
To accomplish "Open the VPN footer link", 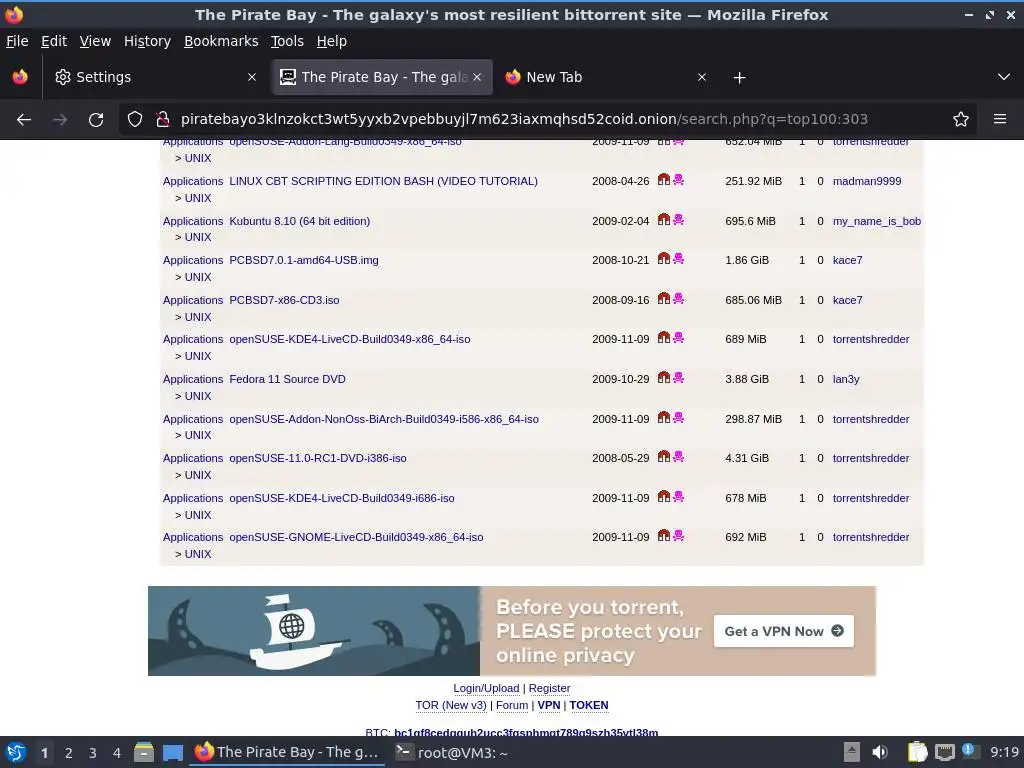I will (x=549, y=705).
